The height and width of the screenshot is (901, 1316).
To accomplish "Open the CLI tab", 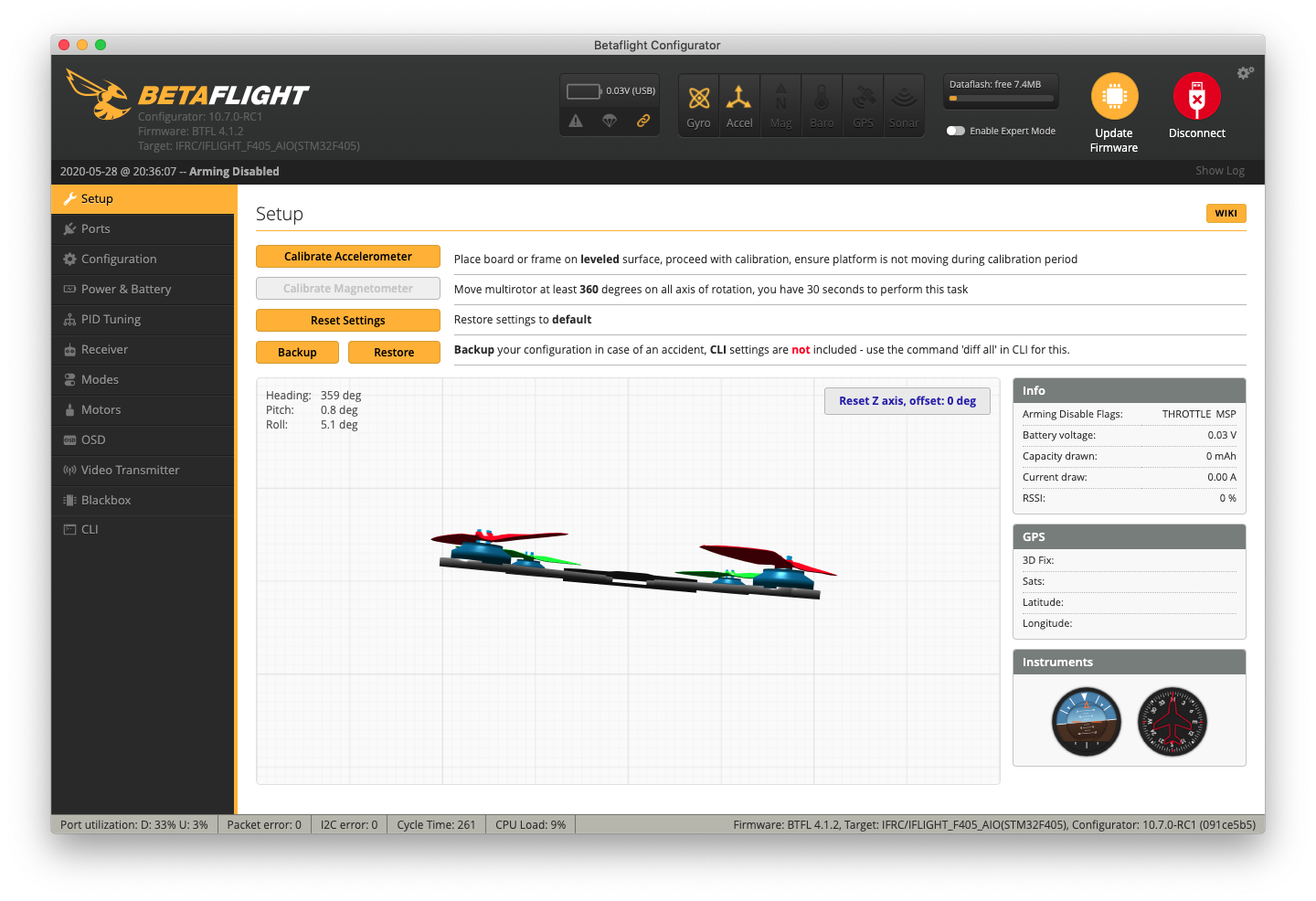I will point(143,530).
